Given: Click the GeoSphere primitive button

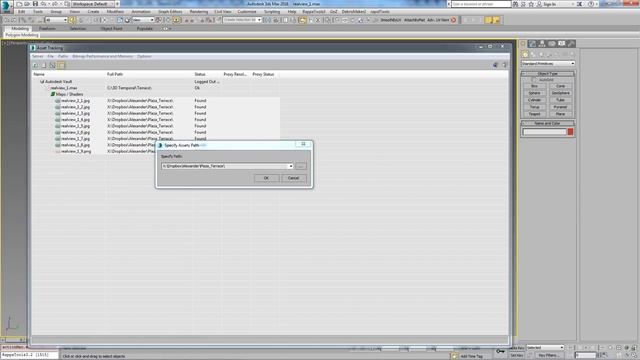Looking at the screenshot, I should (x=560, y=93).
